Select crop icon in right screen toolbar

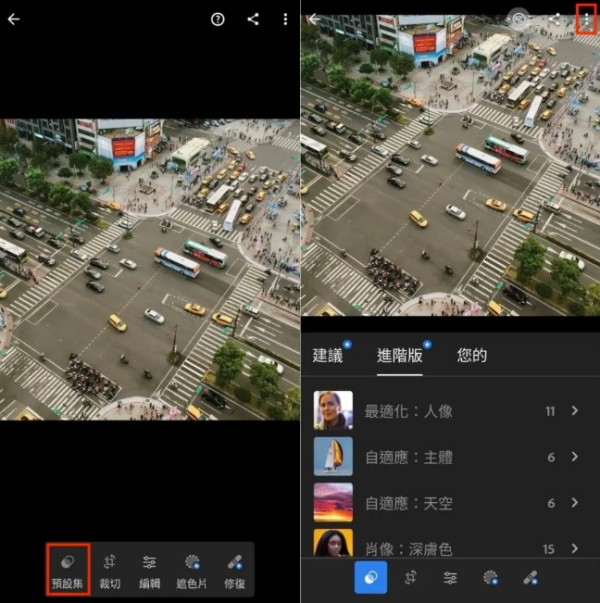click(x=410, y=577)
